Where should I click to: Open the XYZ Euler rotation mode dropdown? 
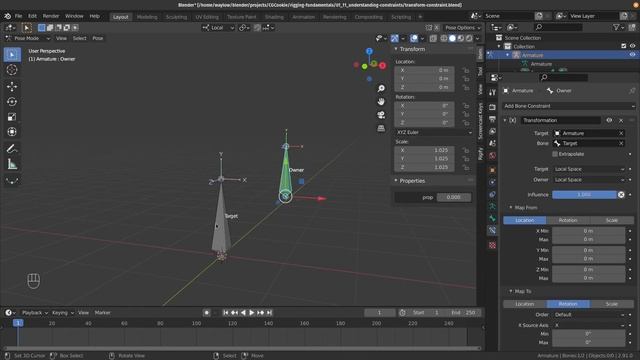point(434,133)
